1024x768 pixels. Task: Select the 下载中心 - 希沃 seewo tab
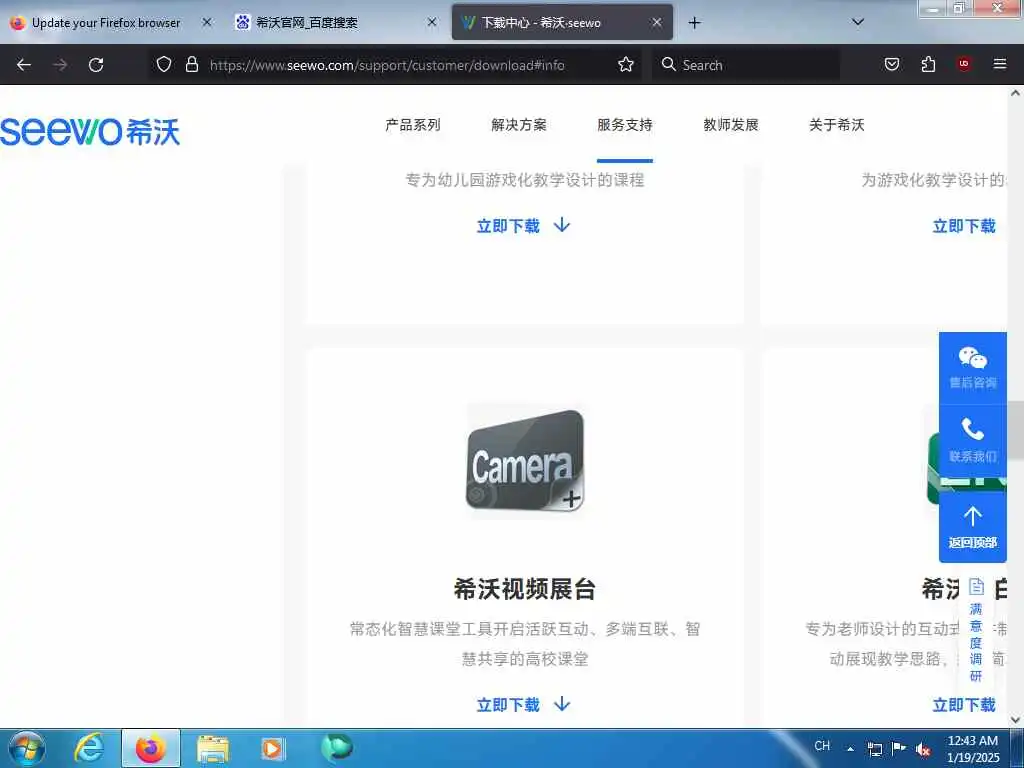(x=541, y=23)
